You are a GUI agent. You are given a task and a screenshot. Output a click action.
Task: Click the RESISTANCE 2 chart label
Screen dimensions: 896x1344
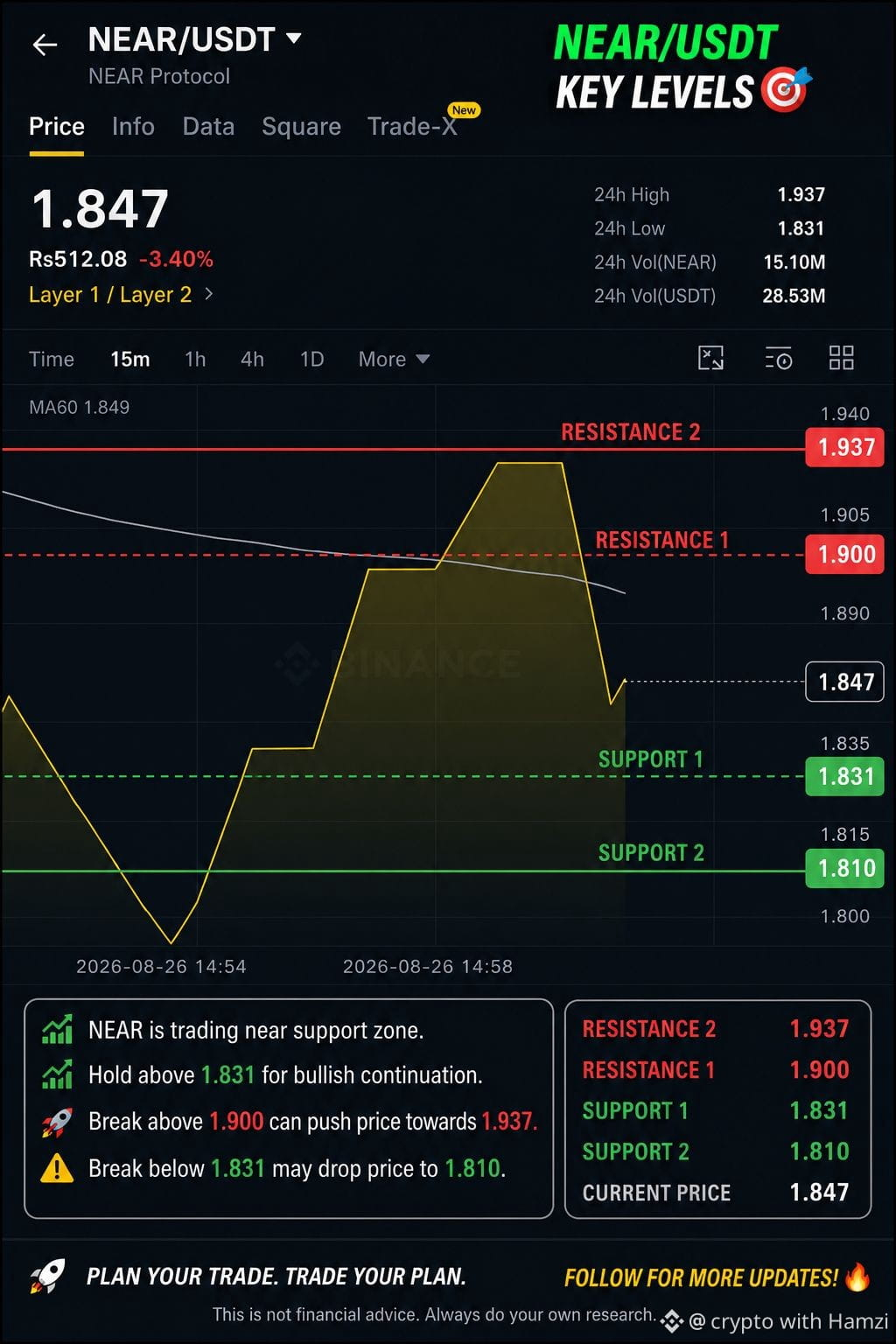pos(630,432)
